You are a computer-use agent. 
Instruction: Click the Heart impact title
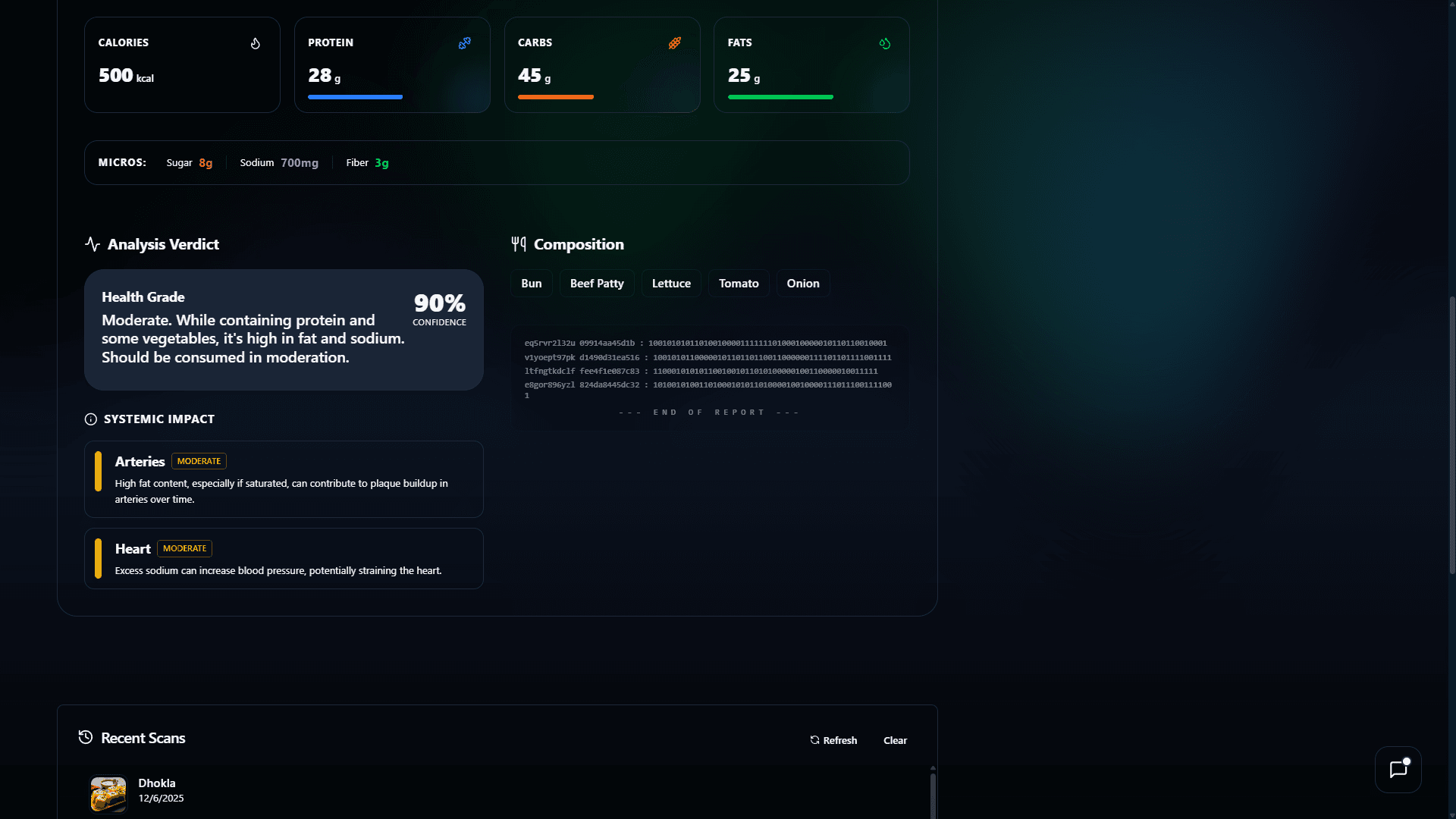click(x=133, y=548)
